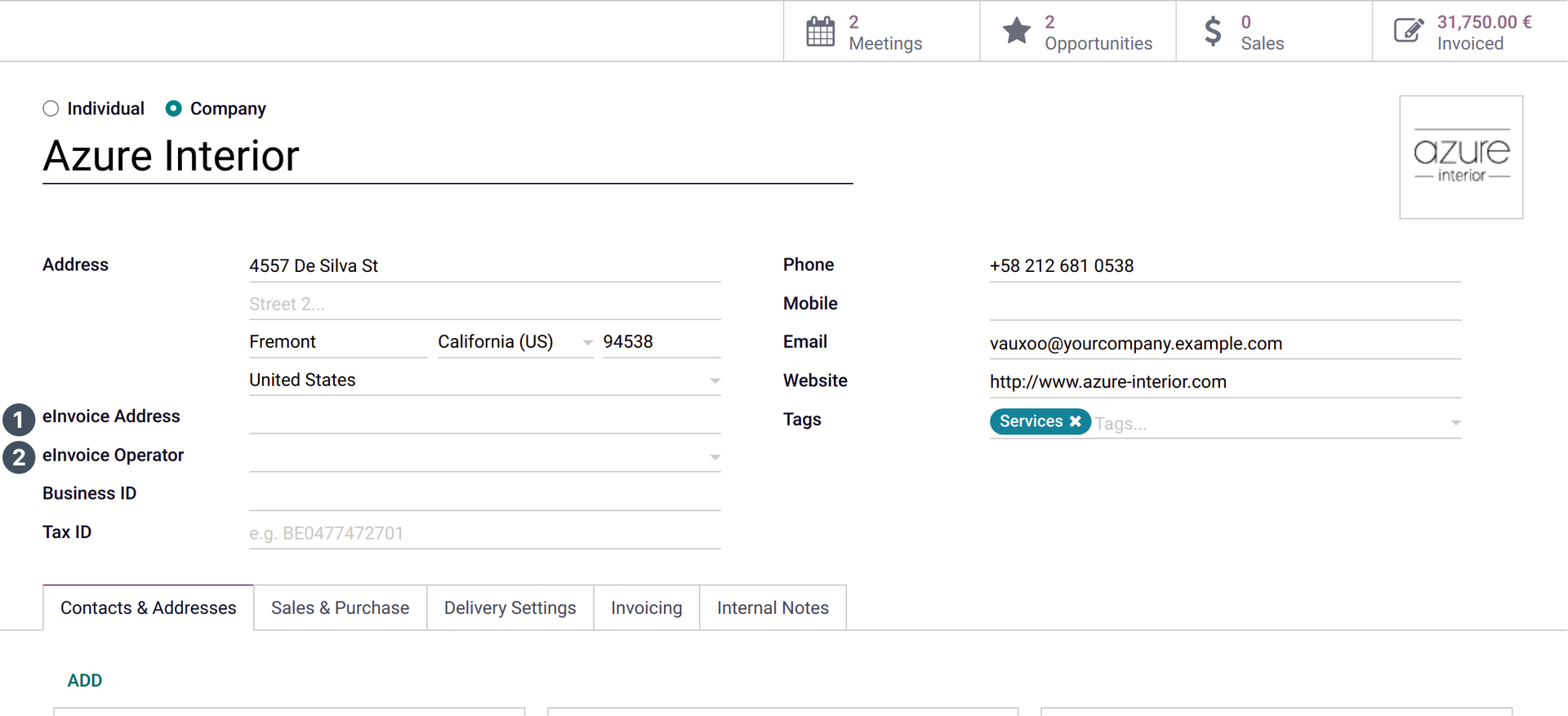Open the Internal Notes tab
Screen dimensions: 1568x716
[773, 608]
